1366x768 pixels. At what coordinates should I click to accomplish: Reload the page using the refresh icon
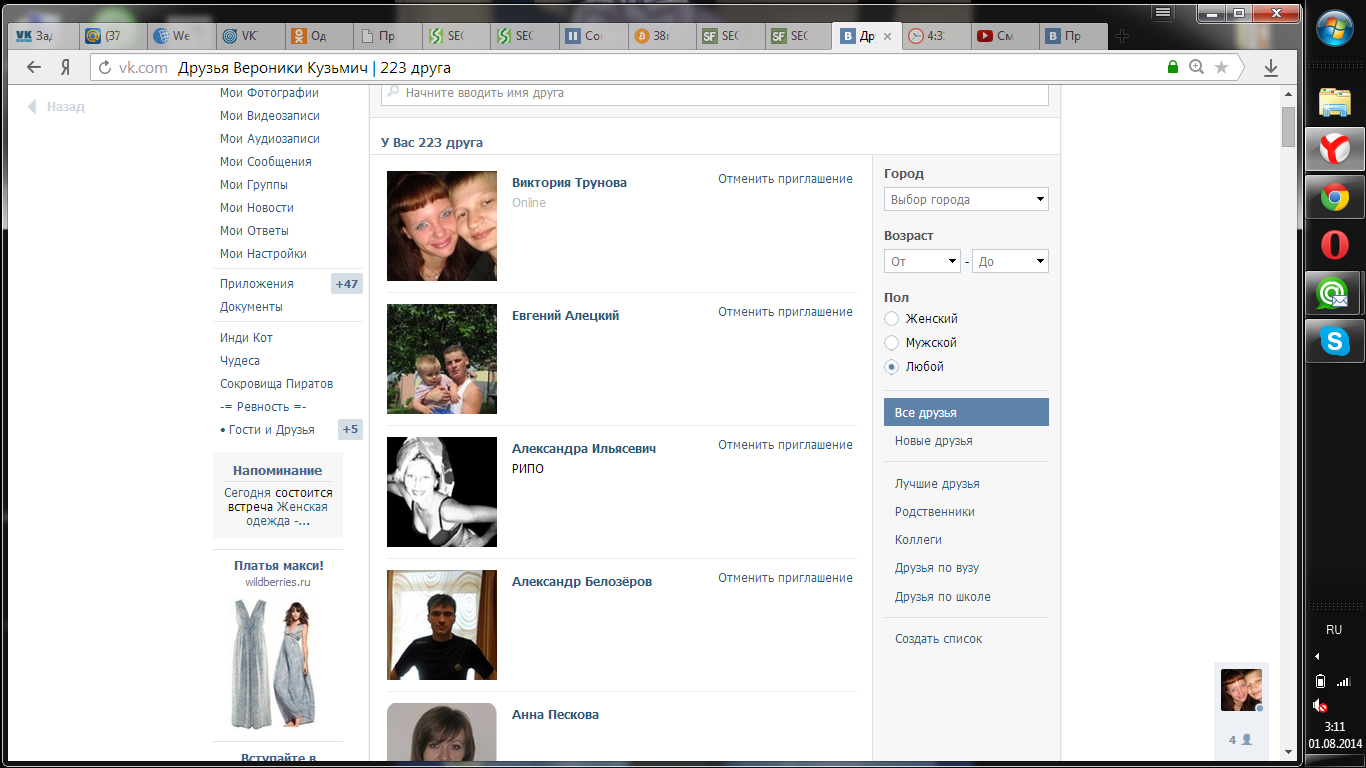(x=105, y=68)
